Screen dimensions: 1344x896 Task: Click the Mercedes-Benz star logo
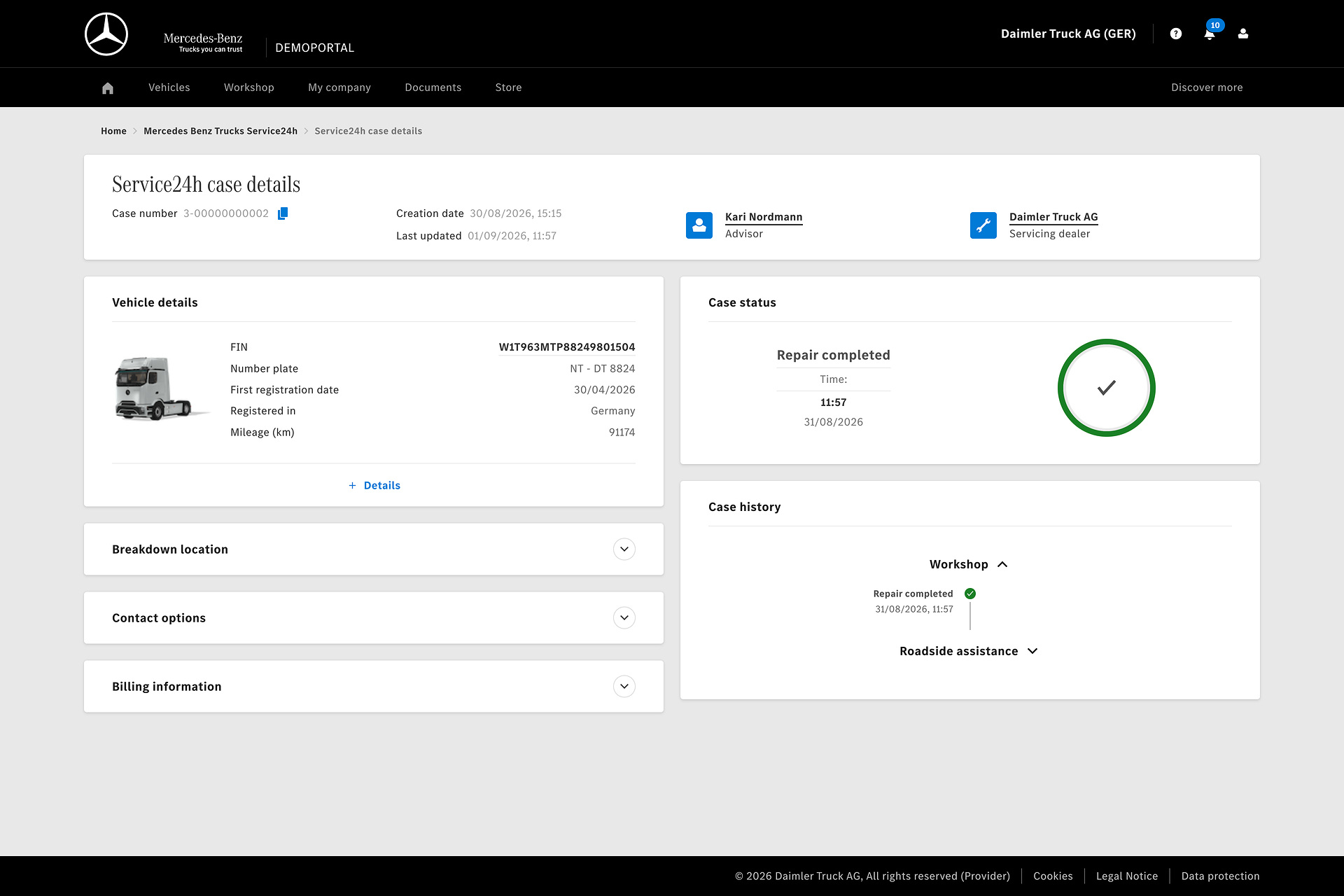(106, 34)
